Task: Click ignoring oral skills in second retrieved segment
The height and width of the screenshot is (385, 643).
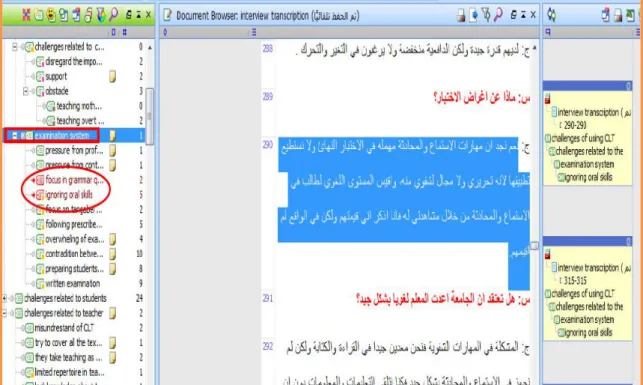Action: click(588, 333)
